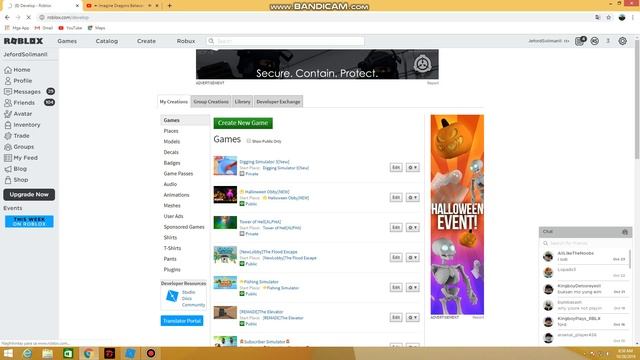Open chat settings gear in Chat panel
Image resolution: width=640 pixels, height=360 pixels.
tap(625, 232)
